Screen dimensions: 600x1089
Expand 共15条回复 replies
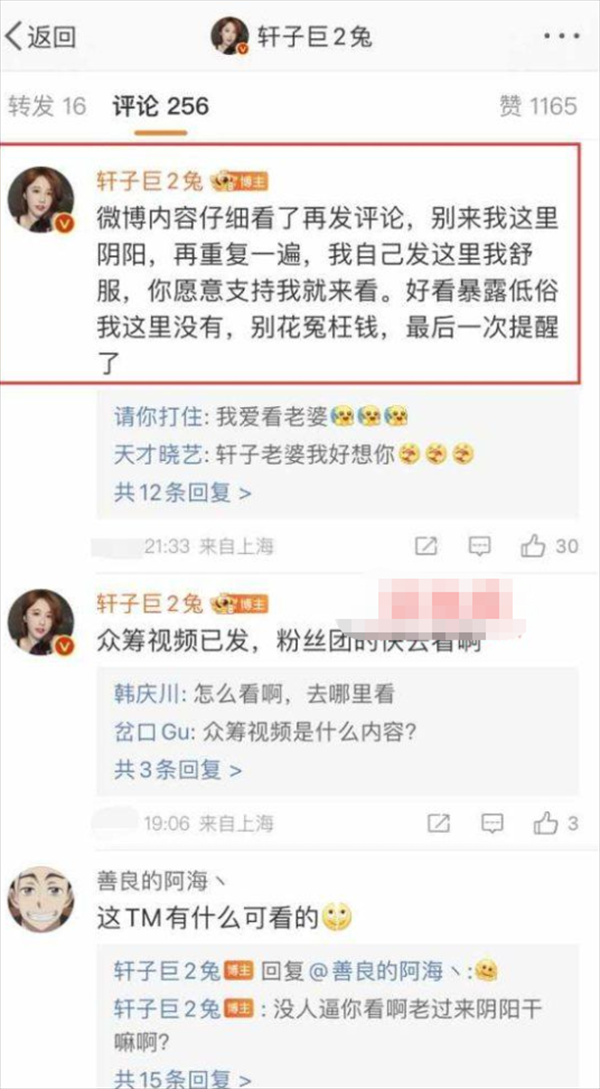click(183, 1079)
